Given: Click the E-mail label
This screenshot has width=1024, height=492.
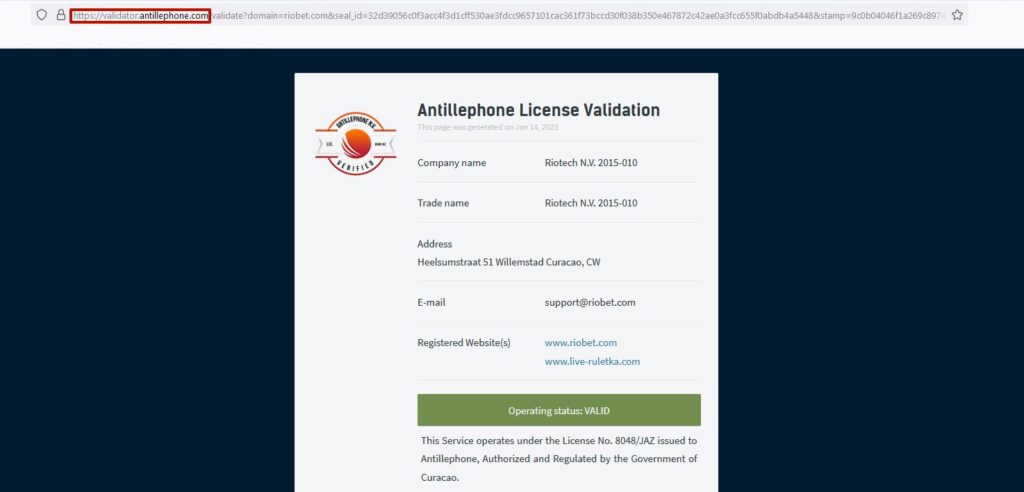Looking at the screenshot, I should coord(432,303).
